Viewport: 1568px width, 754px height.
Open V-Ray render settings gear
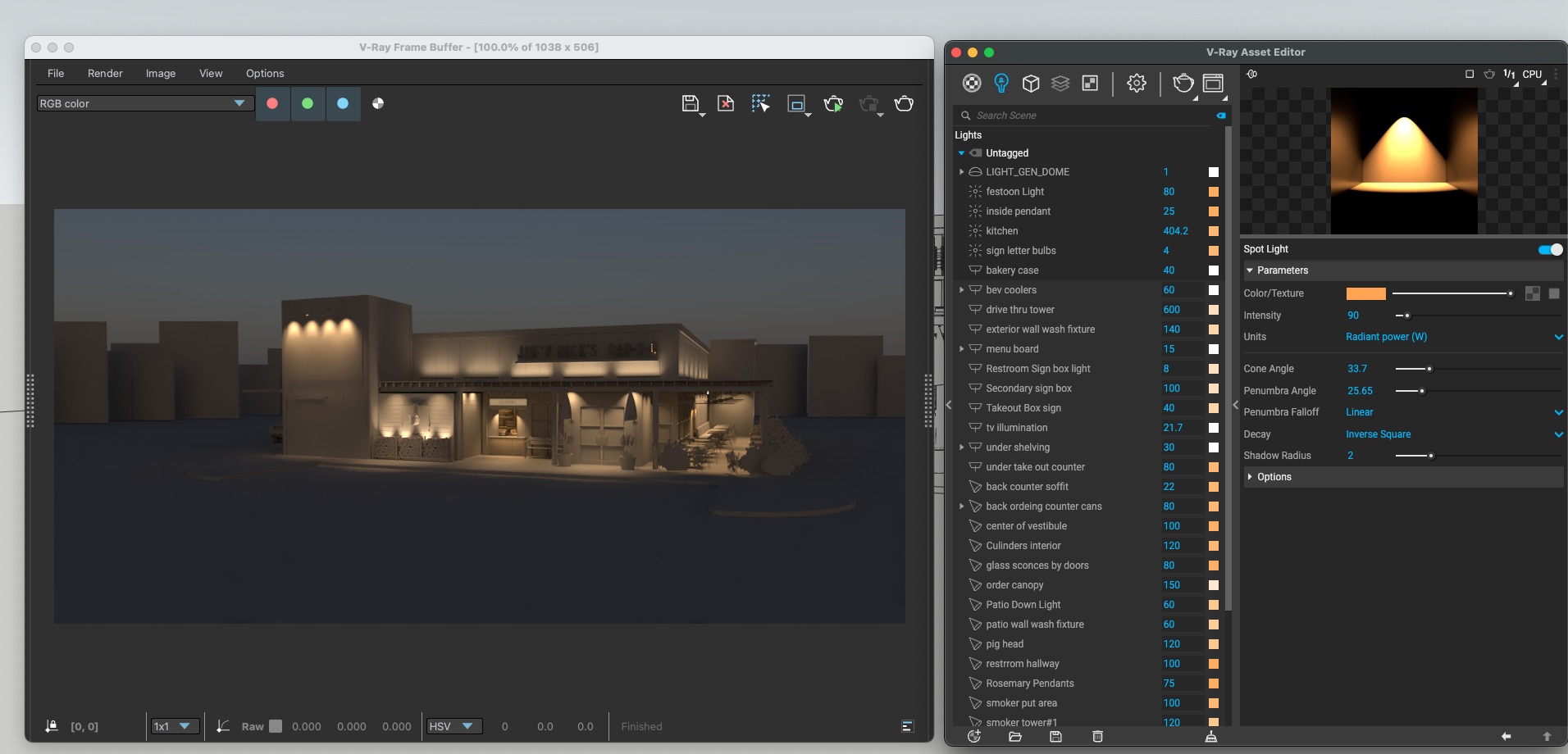click(x=1136, y=83)
